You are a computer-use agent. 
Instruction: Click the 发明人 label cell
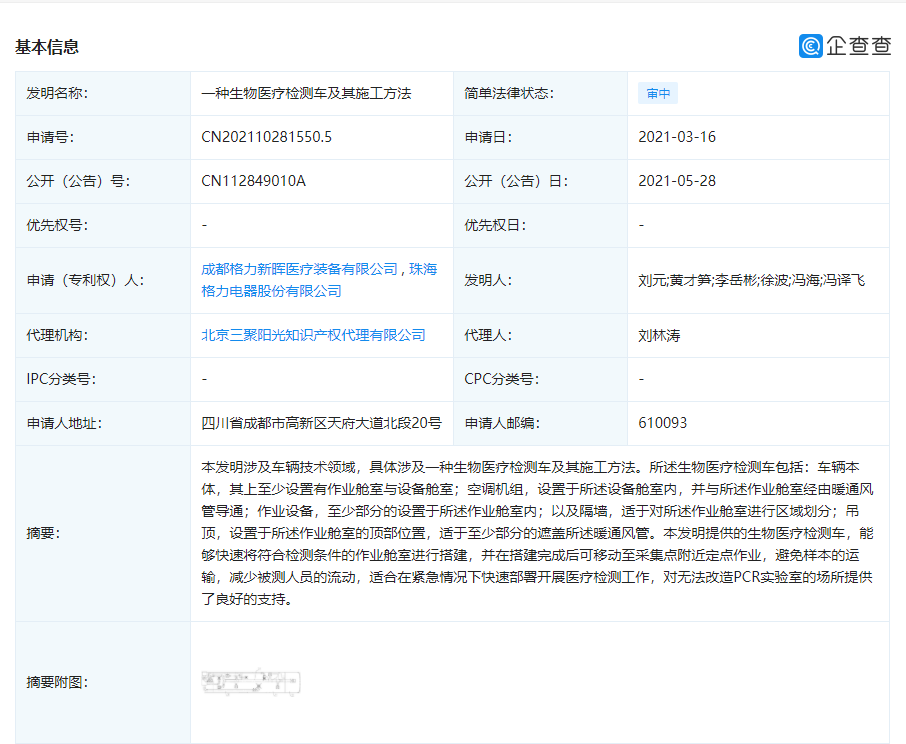(540, 281)
